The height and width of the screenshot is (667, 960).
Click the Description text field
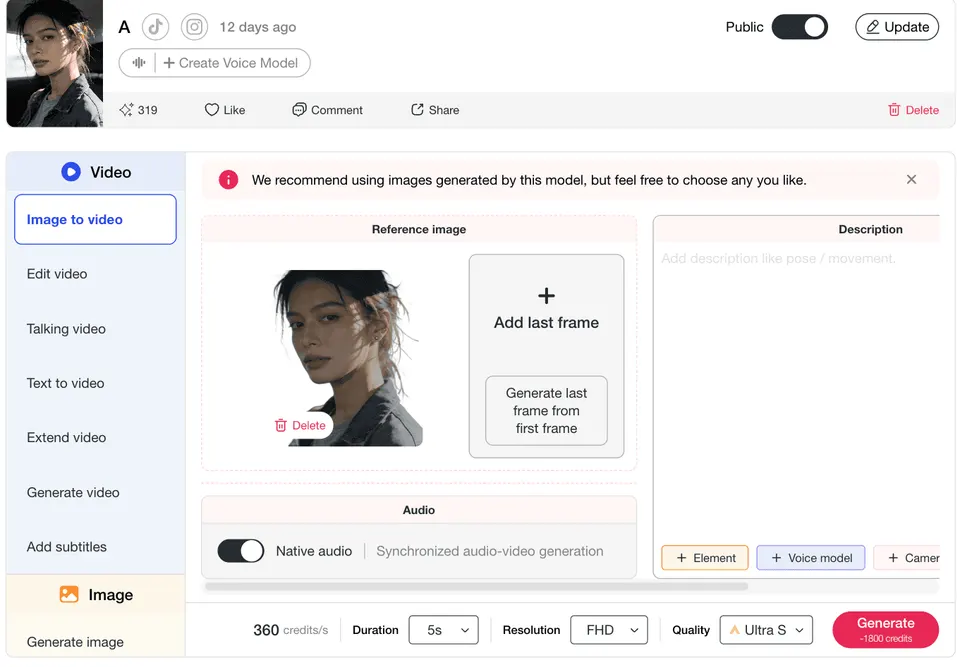tap(796, 392)
